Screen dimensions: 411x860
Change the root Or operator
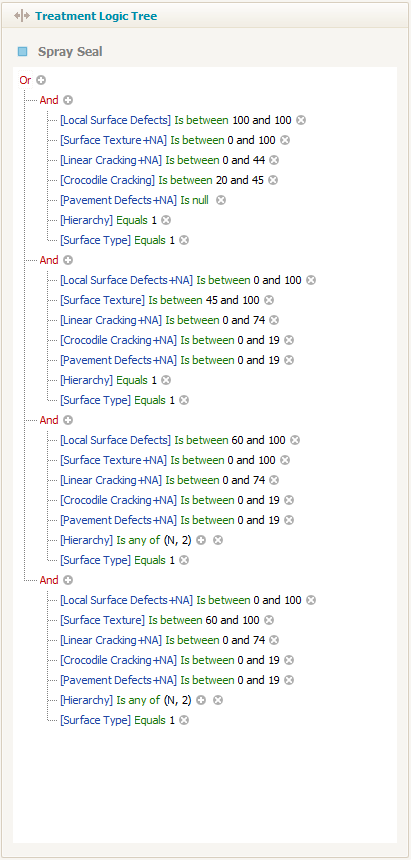pyautogui.click(x=25, y=80)
